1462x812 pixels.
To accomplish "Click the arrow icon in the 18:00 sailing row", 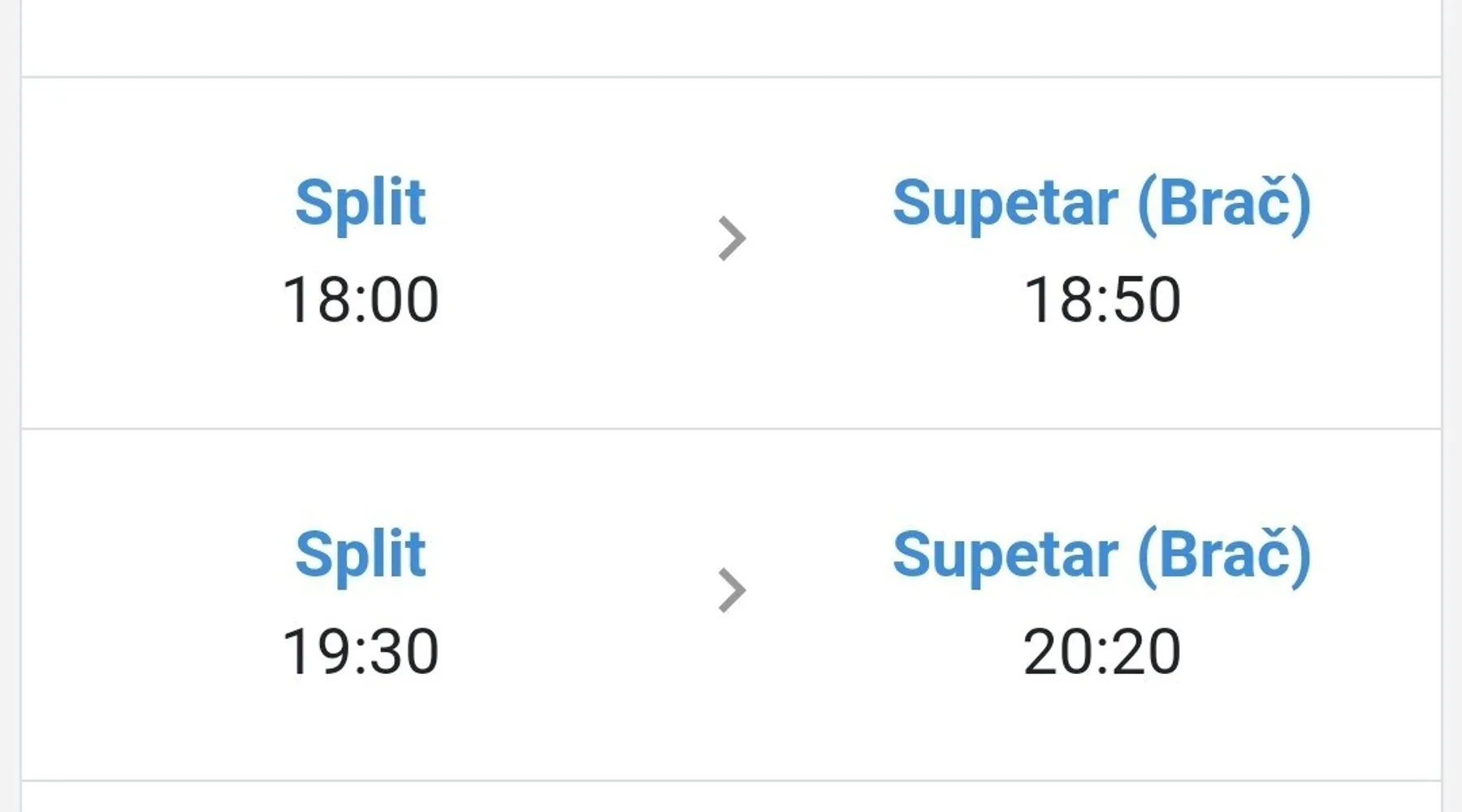I will click(x=732, y=239).
